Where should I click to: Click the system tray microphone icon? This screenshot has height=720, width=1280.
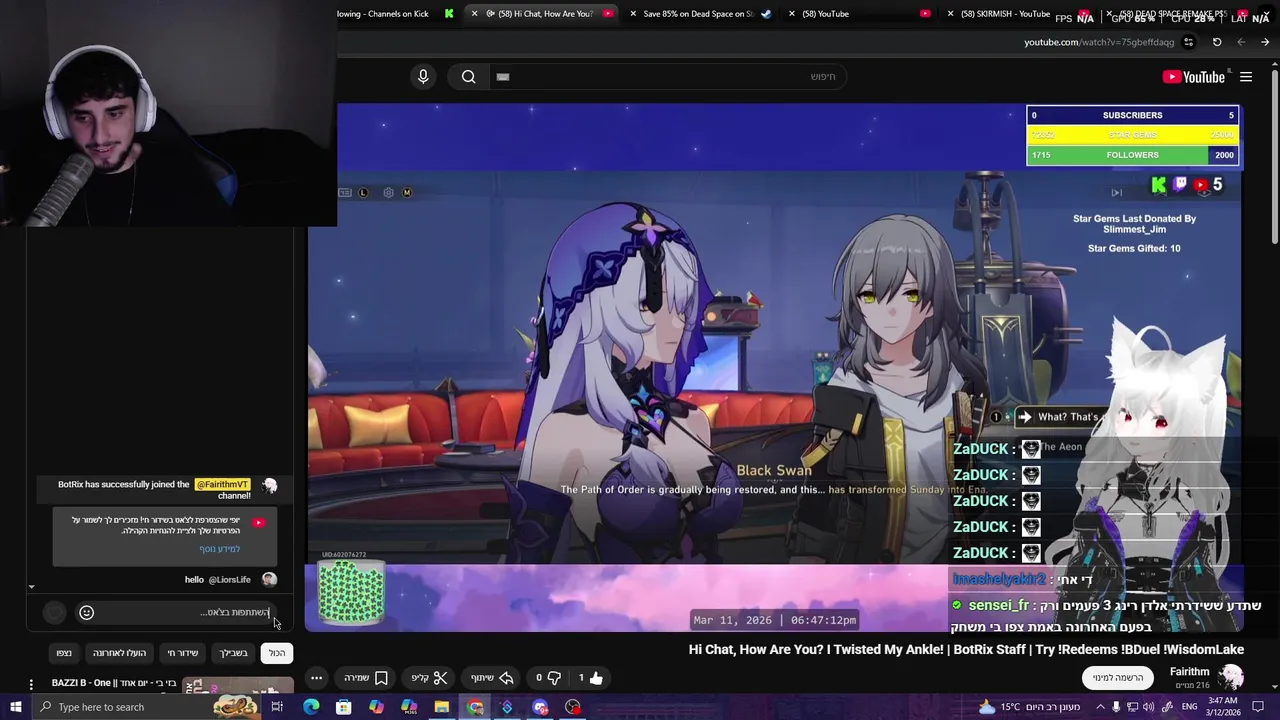(x=1116, y=707)
